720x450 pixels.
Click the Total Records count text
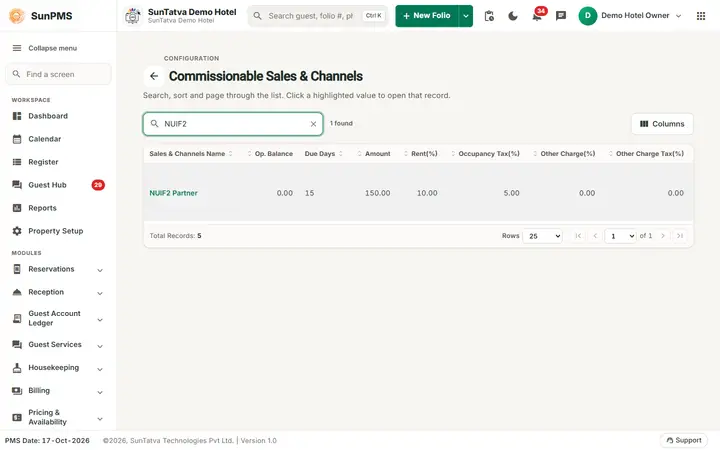click(175, 236)
